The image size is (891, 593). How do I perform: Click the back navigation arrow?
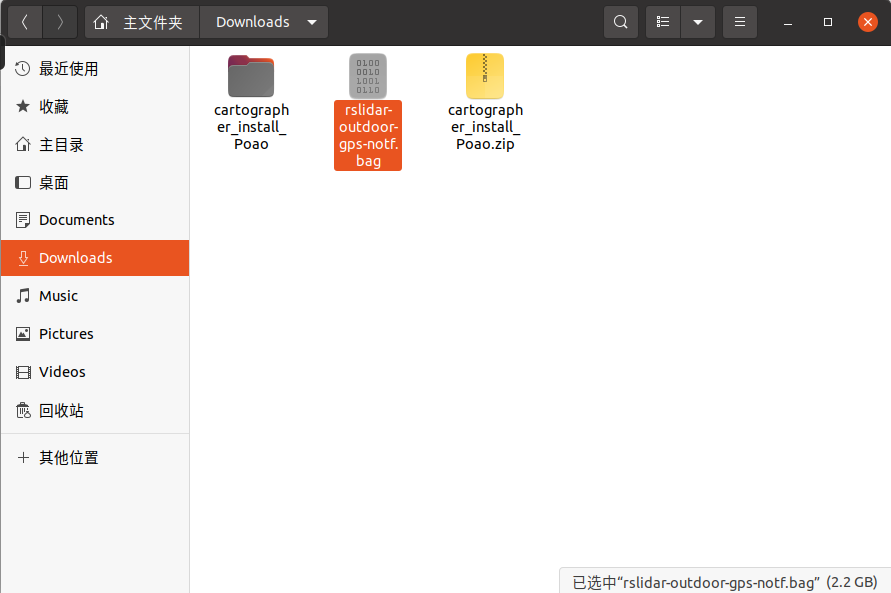point(25,22)
